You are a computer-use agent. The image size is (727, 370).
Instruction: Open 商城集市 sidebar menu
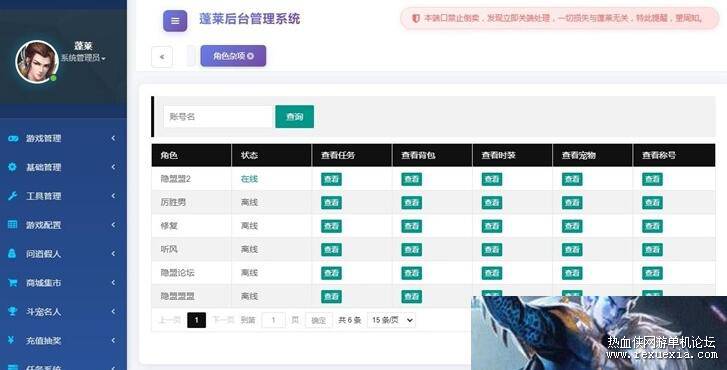click(x=63, y=282)
